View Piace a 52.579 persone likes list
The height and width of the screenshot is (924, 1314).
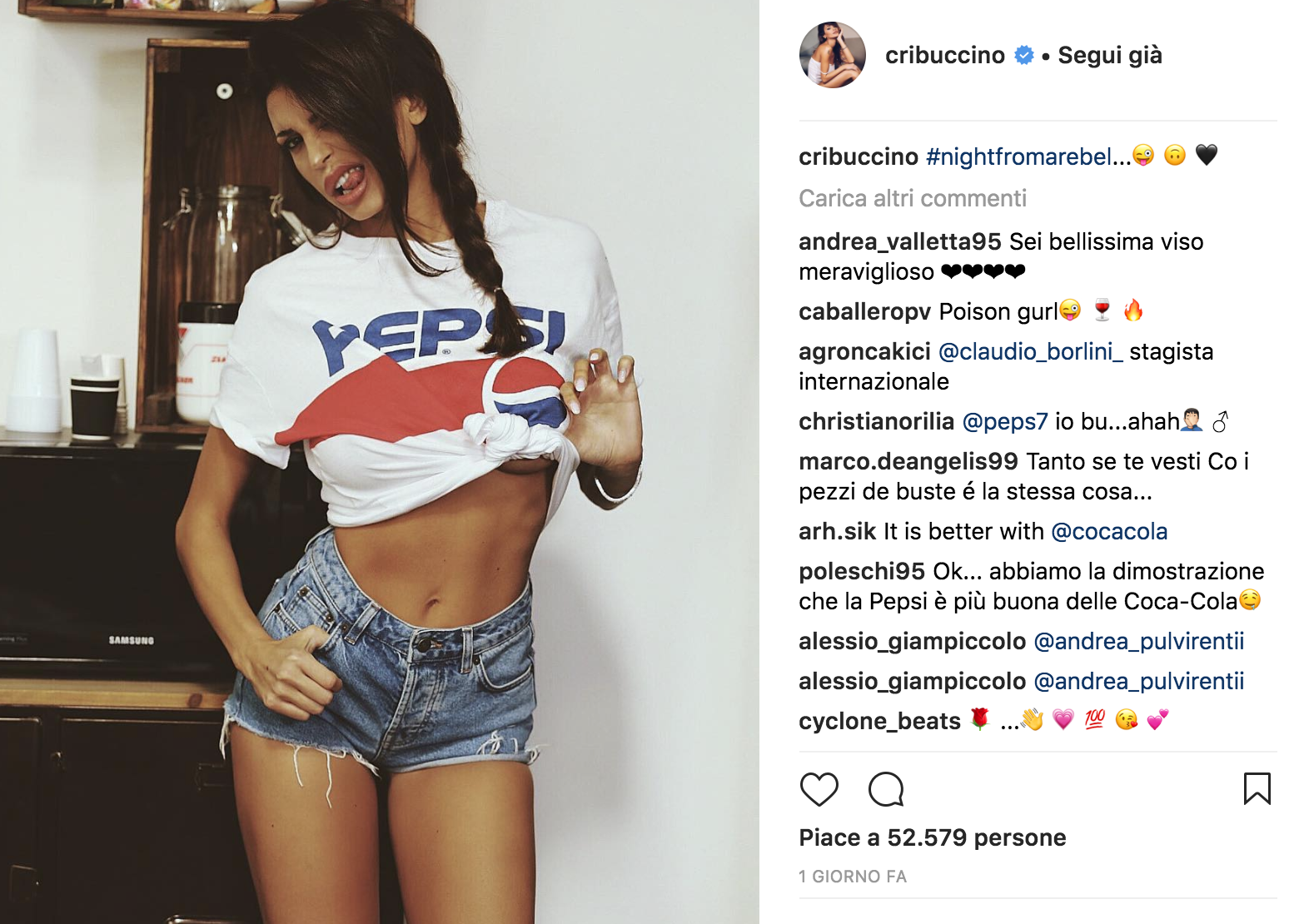tap(932, 837)
